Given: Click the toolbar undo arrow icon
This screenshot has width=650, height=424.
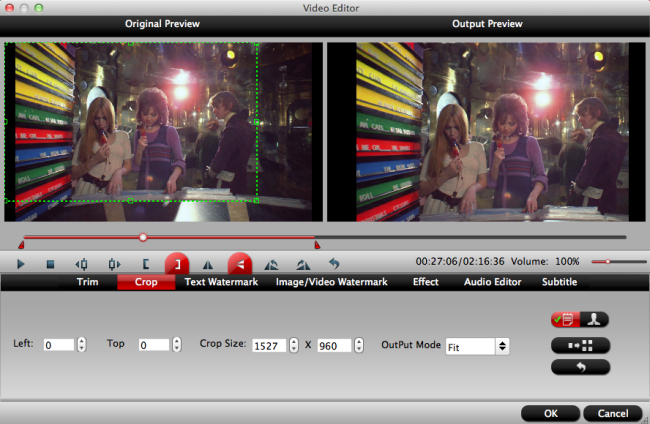Looking at the screenshot, I should coord(334,264).
